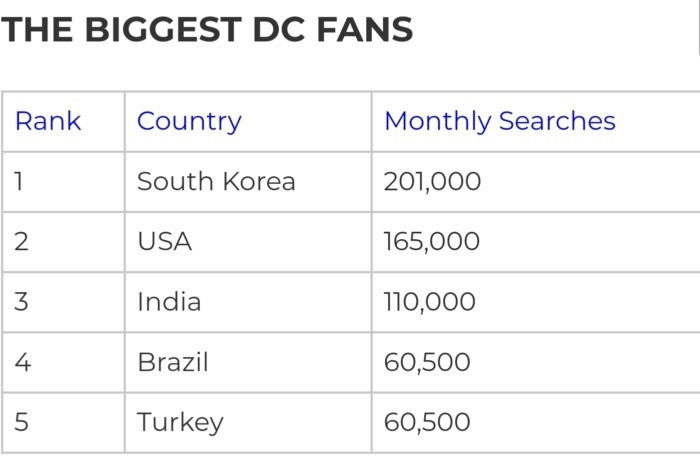700x462 pixels.
Task: Click the 165,000 searches value
Action: click(432, 241)
